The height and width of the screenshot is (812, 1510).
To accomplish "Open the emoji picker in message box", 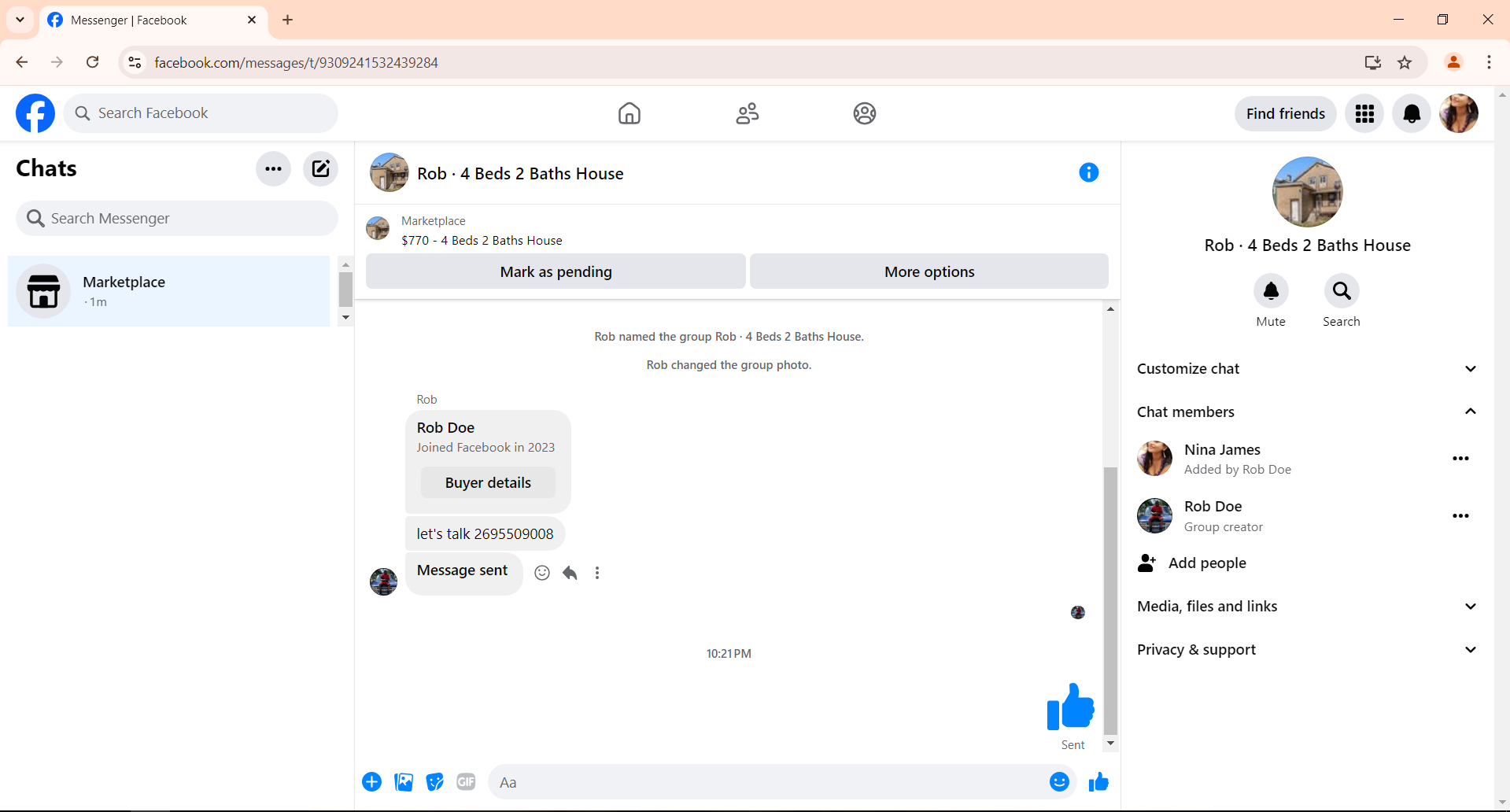I will (1059, 782).
